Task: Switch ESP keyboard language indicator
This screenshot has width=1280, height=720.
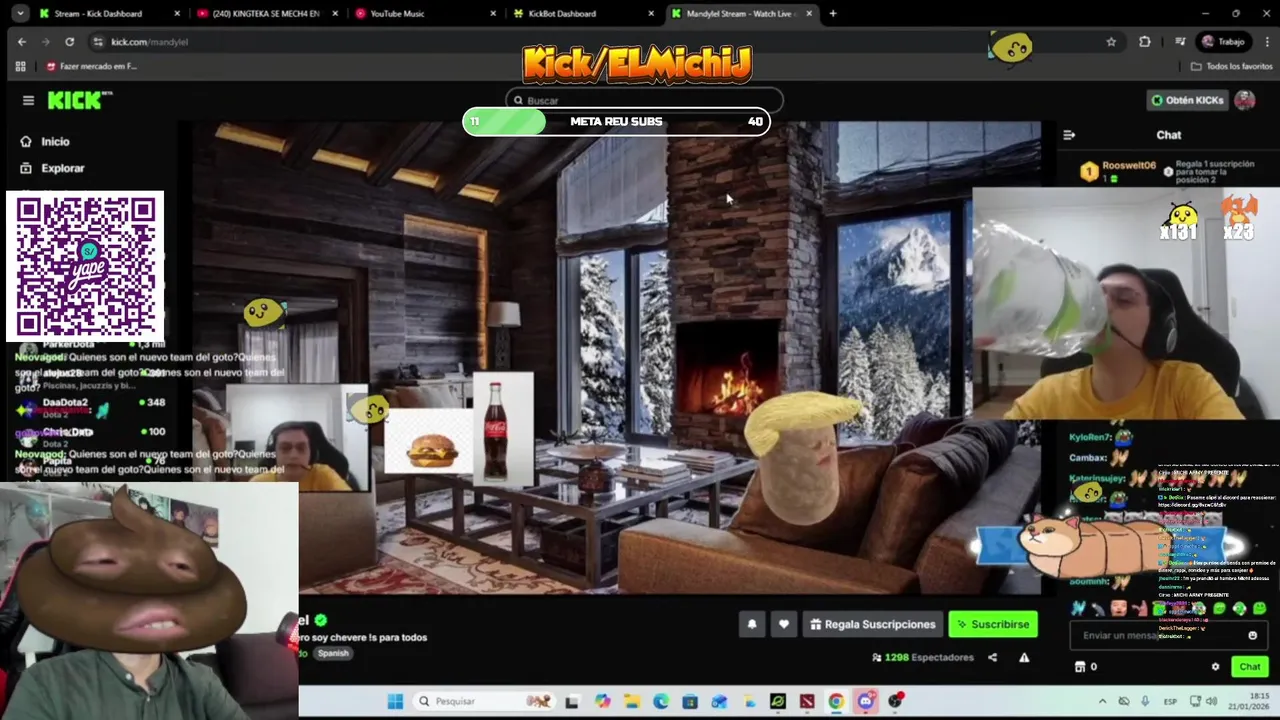Action: [x=1170, y=701]
